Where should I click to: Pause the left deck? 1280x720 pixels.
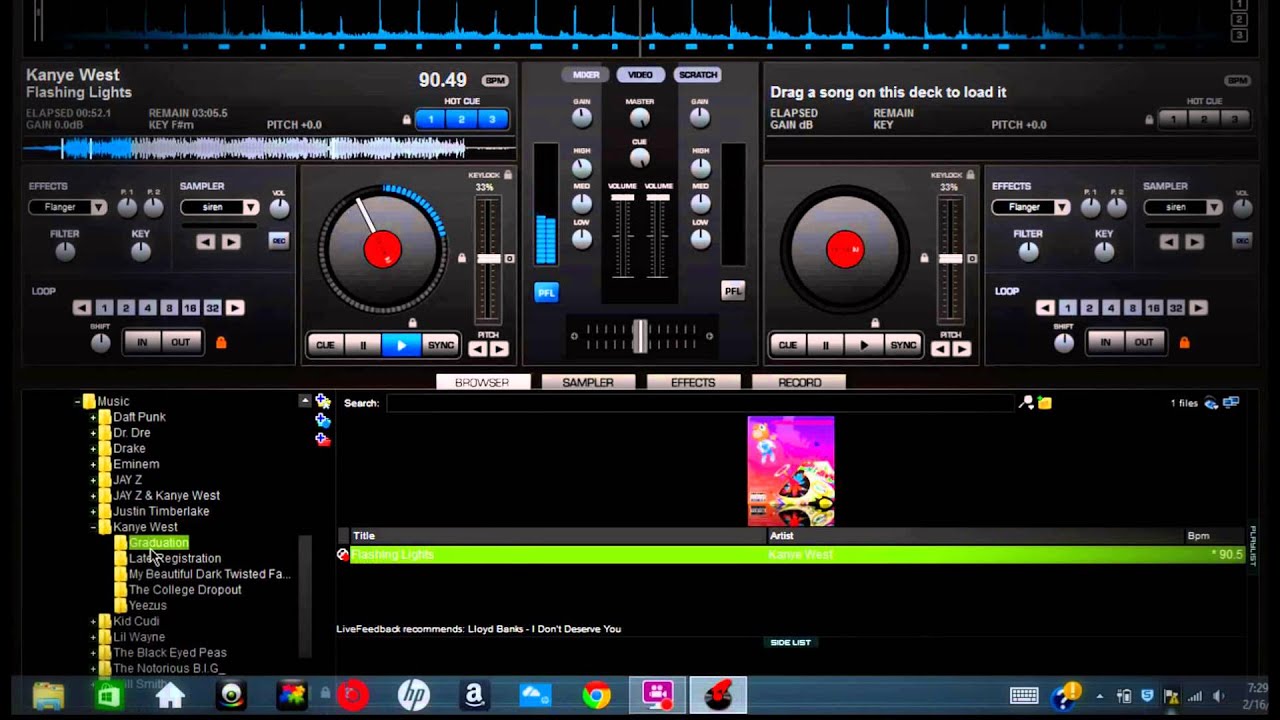[363, 345]
